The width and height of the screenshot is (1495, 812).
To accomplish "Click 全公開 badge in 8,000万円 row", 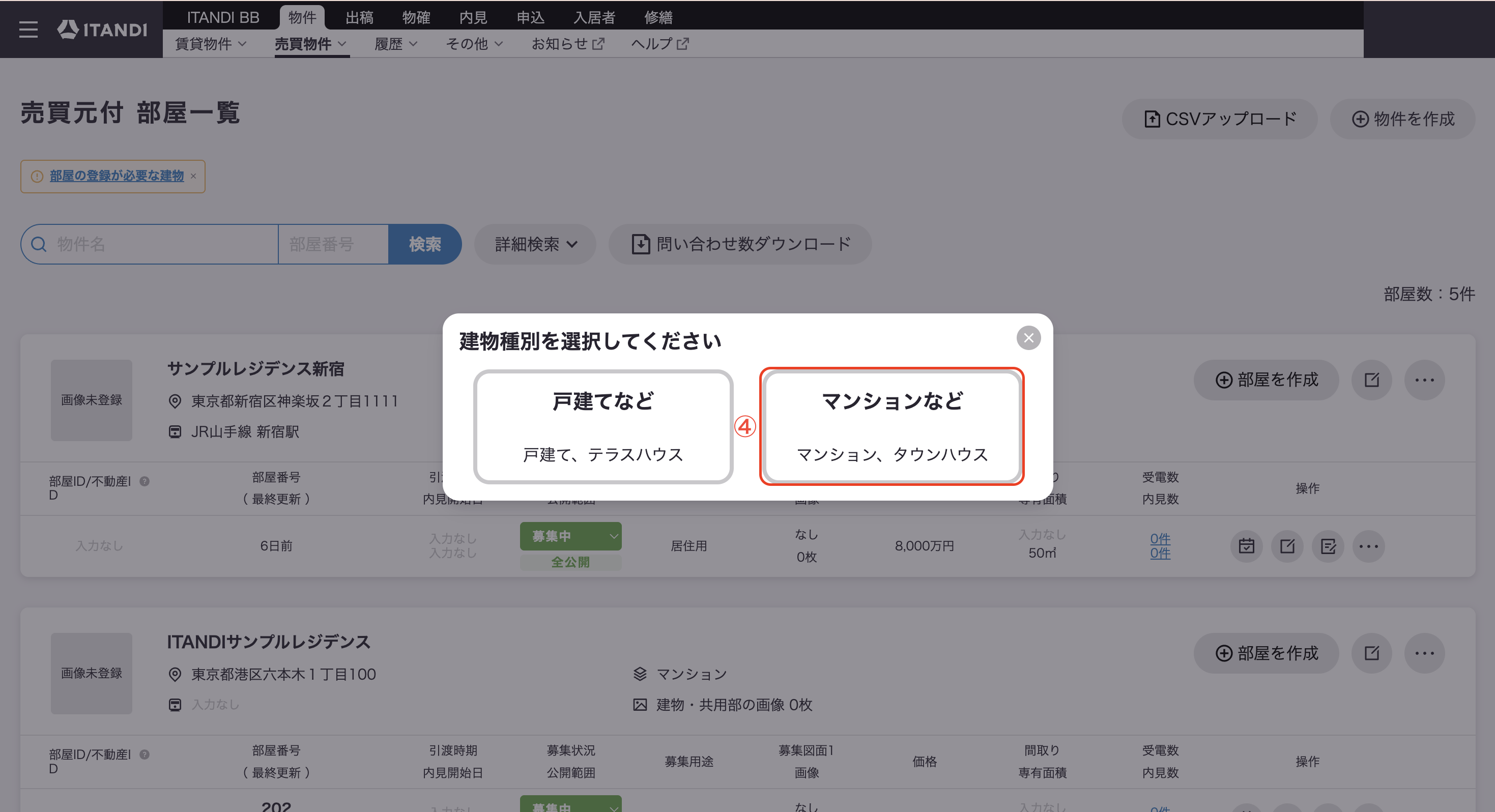I will (570, 562).
